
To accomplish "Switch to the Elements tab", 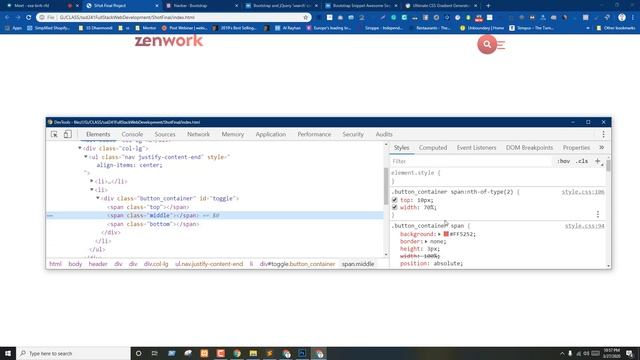I will (98, 134).
